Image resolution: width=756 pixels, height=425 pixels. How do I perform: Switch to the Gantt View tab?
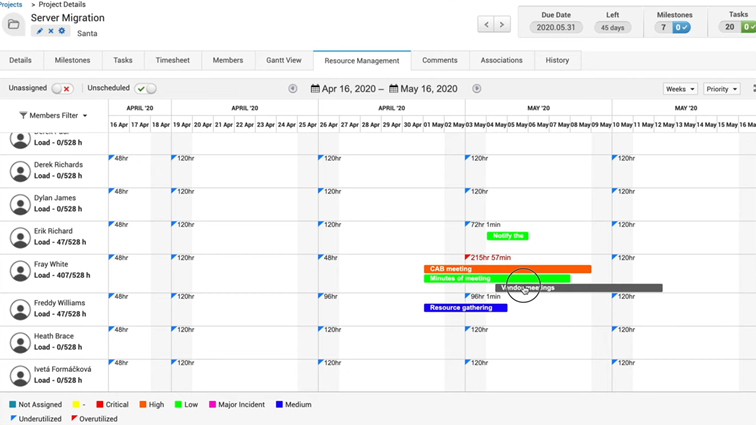pos(283,60)
